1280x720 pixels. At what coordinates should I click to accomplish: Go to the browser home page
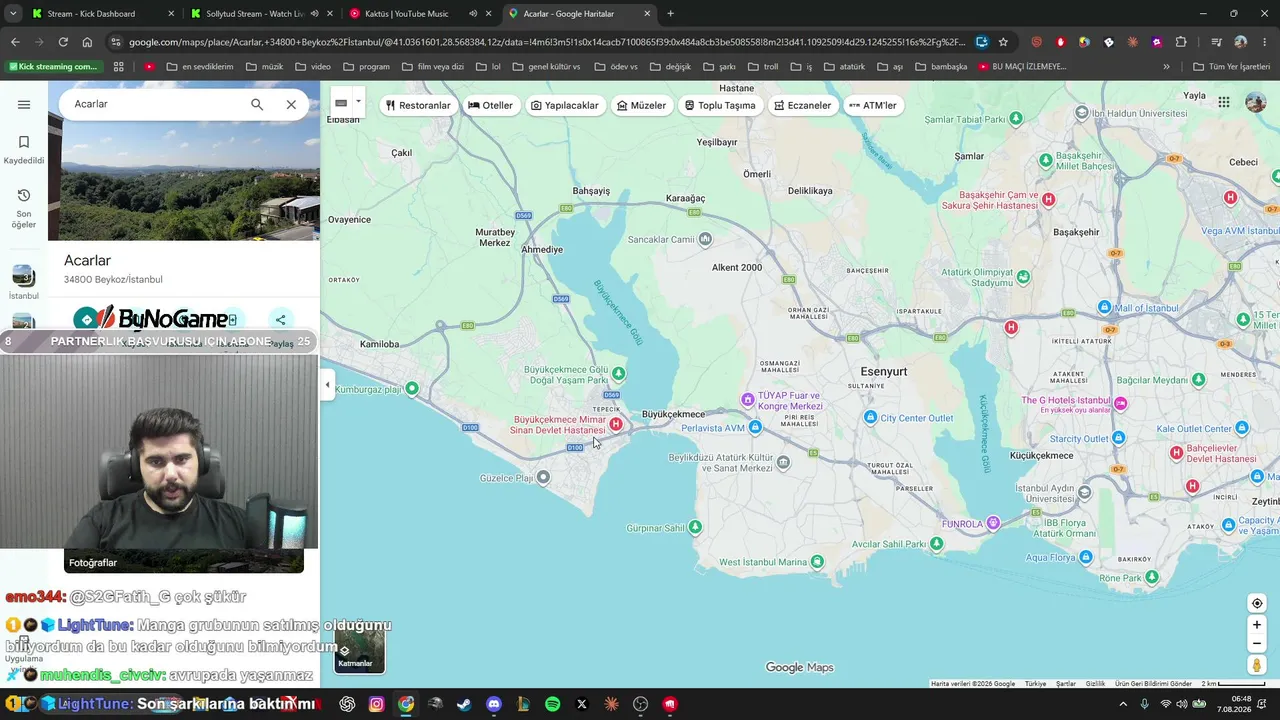pos(87,42)
